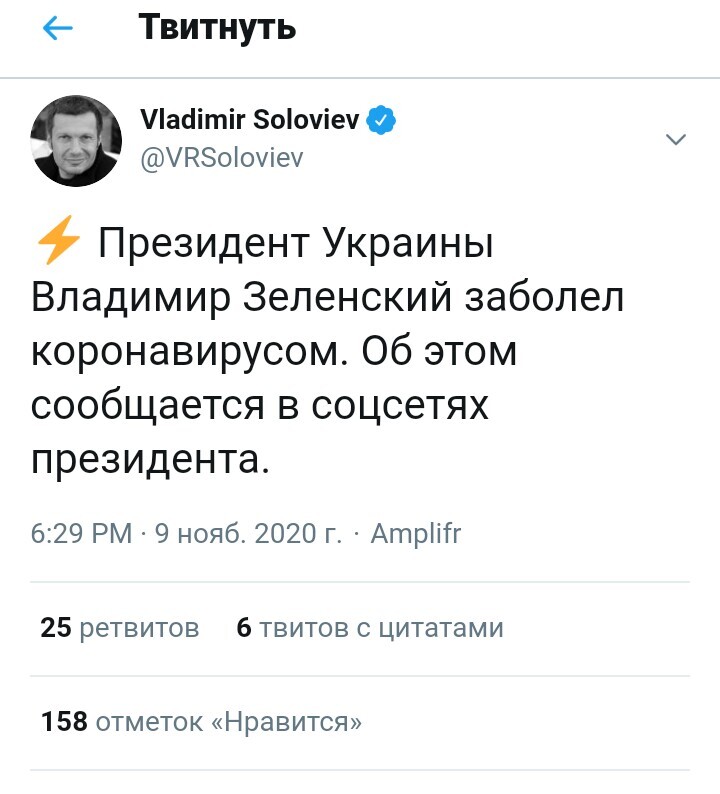Click Президент Украины in the tweet text
Viewport: 720px width, 794px height.
[296, 243]
